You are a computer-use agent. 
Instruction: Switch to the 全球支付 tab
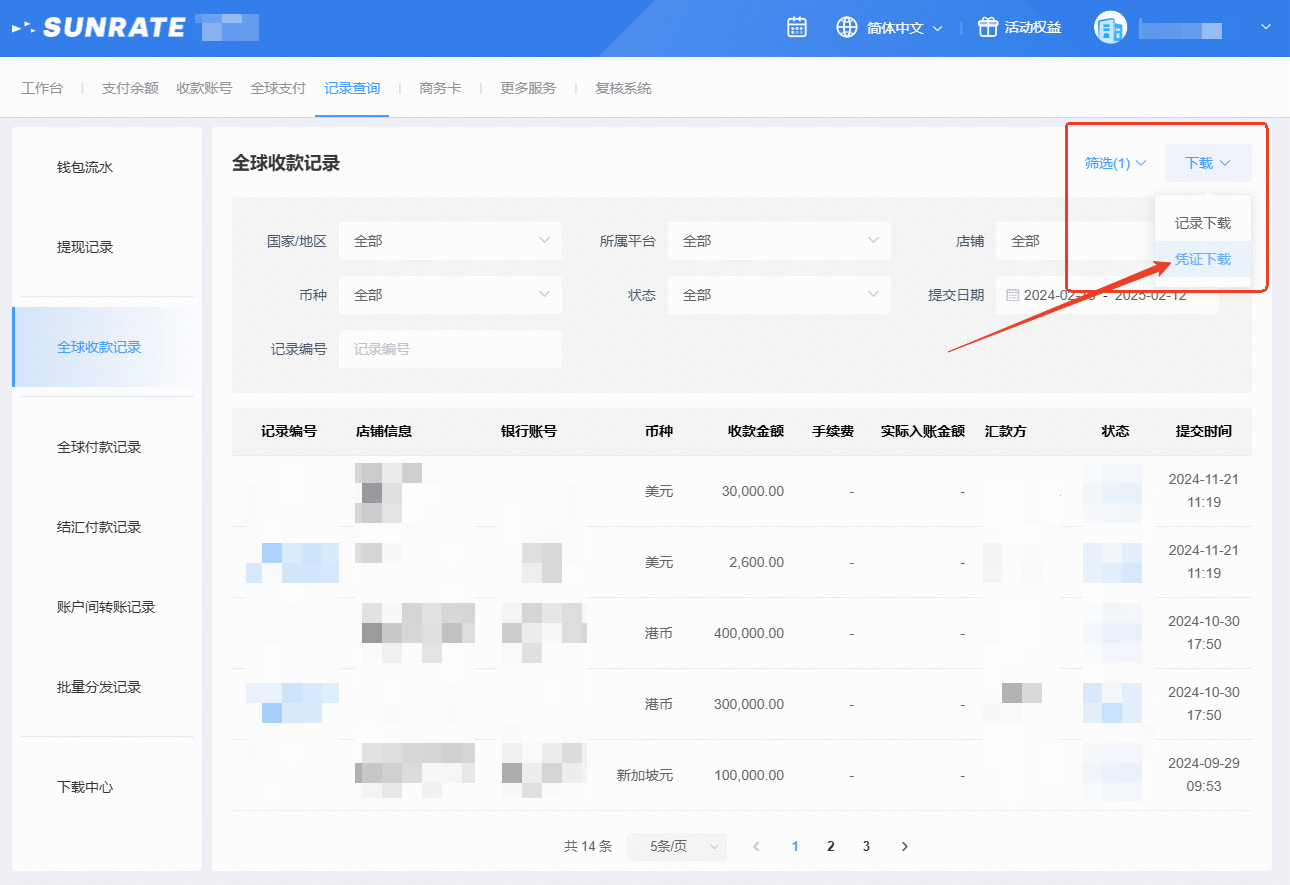point(278,88)
